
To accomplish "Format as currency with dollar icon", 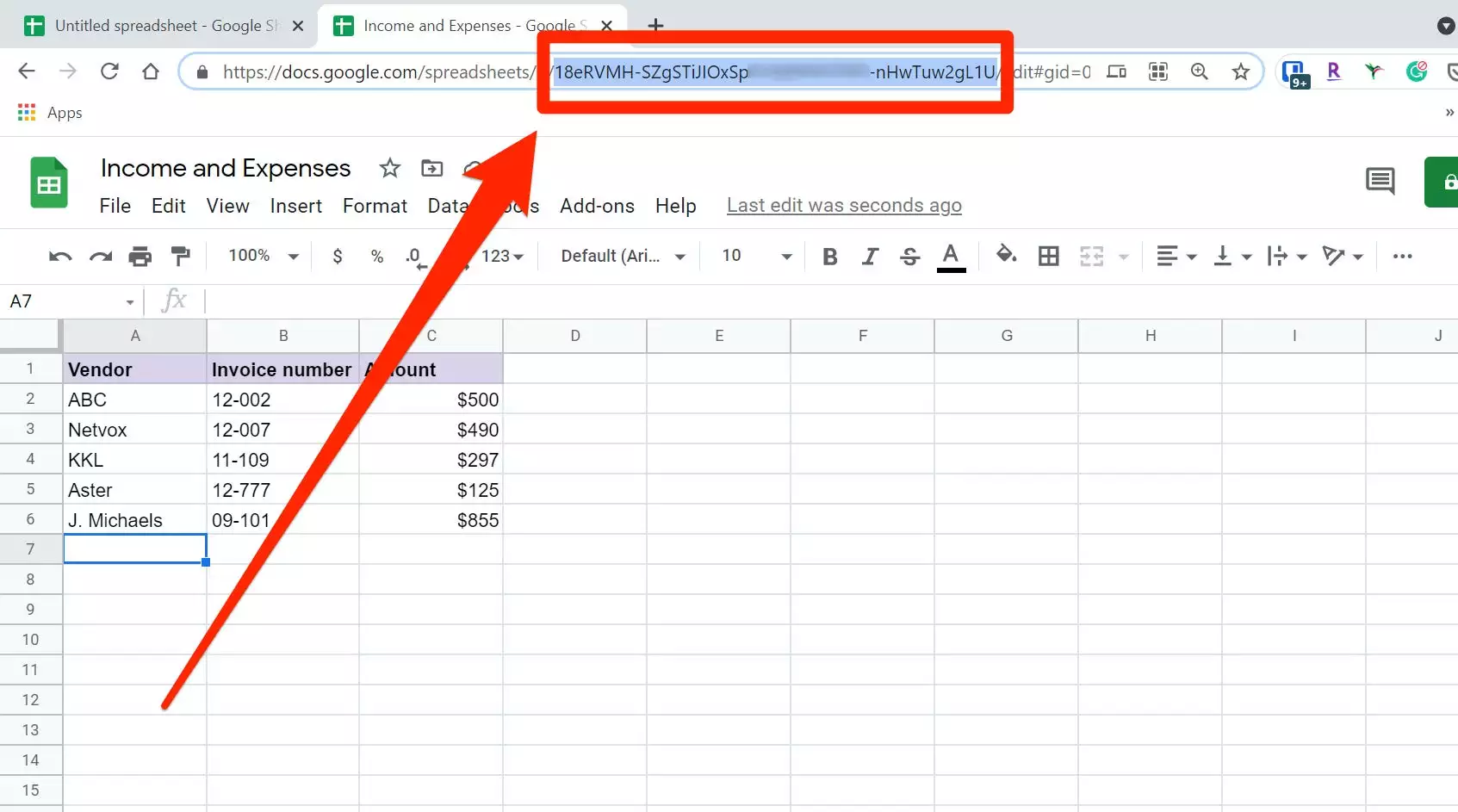I will (x=338, y=256).
